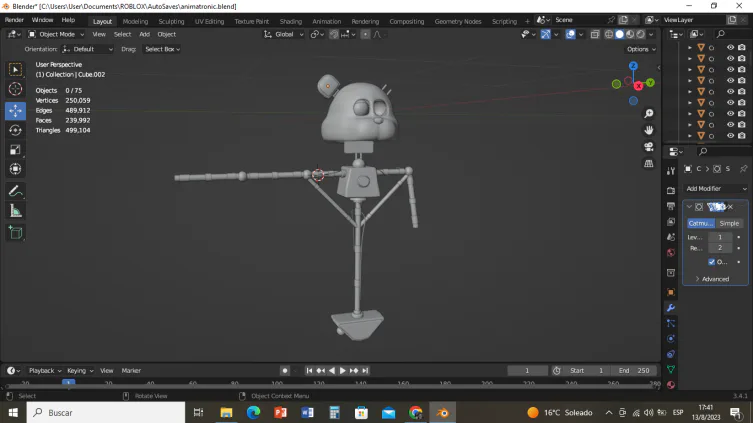Select the 3D Cursor tool
Screen dimensions: 753x423
click(15, 89)
